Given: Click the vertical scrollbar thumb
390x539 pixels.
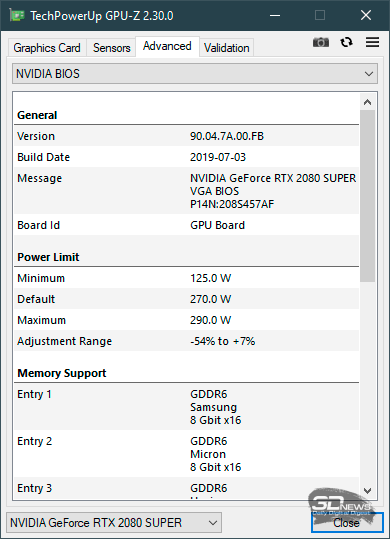Looking at the screenshot, I should click(367, 196).
